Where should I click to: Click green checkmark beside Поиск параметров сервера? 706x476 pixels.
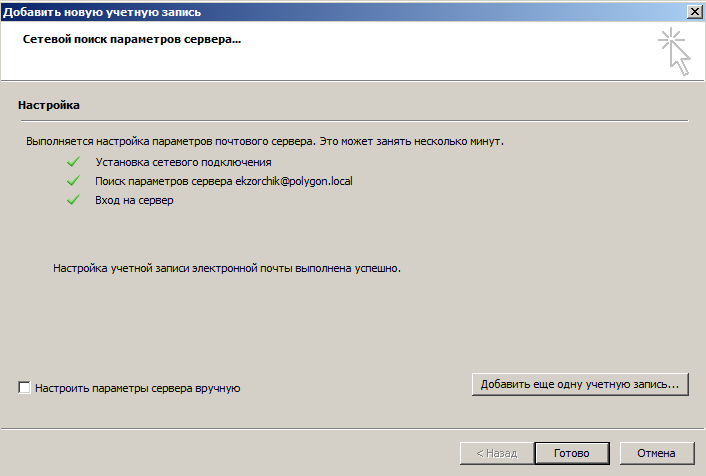click(73, 181)
